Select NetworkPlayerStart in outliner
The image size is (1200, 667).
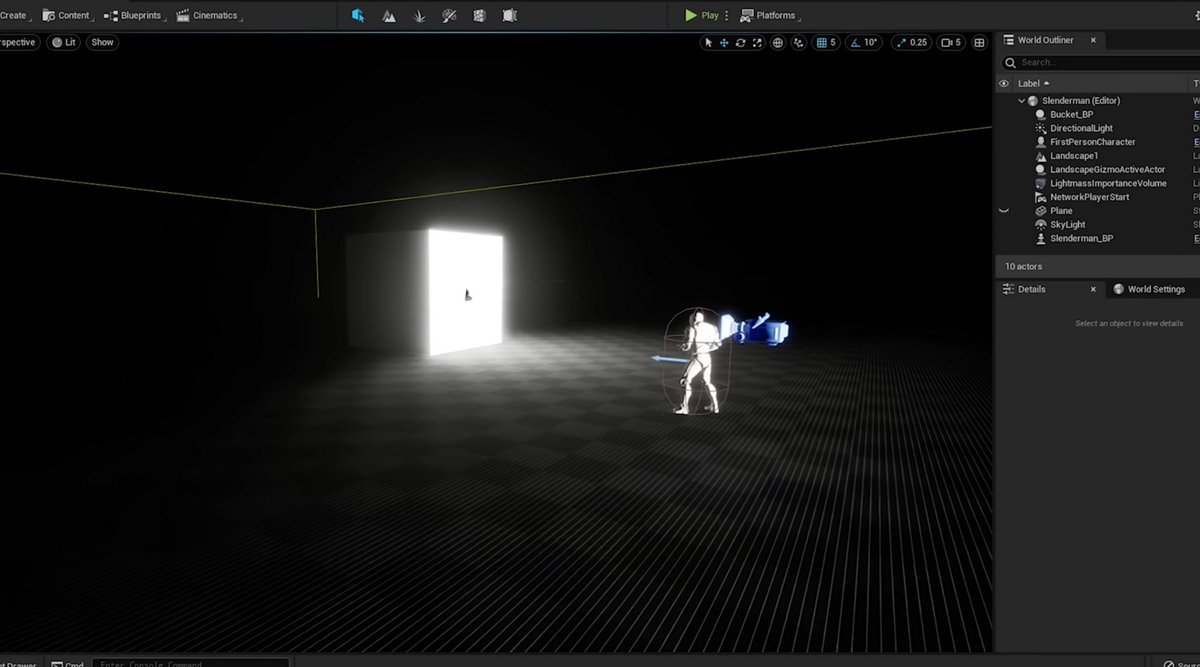coord(1089,197)
